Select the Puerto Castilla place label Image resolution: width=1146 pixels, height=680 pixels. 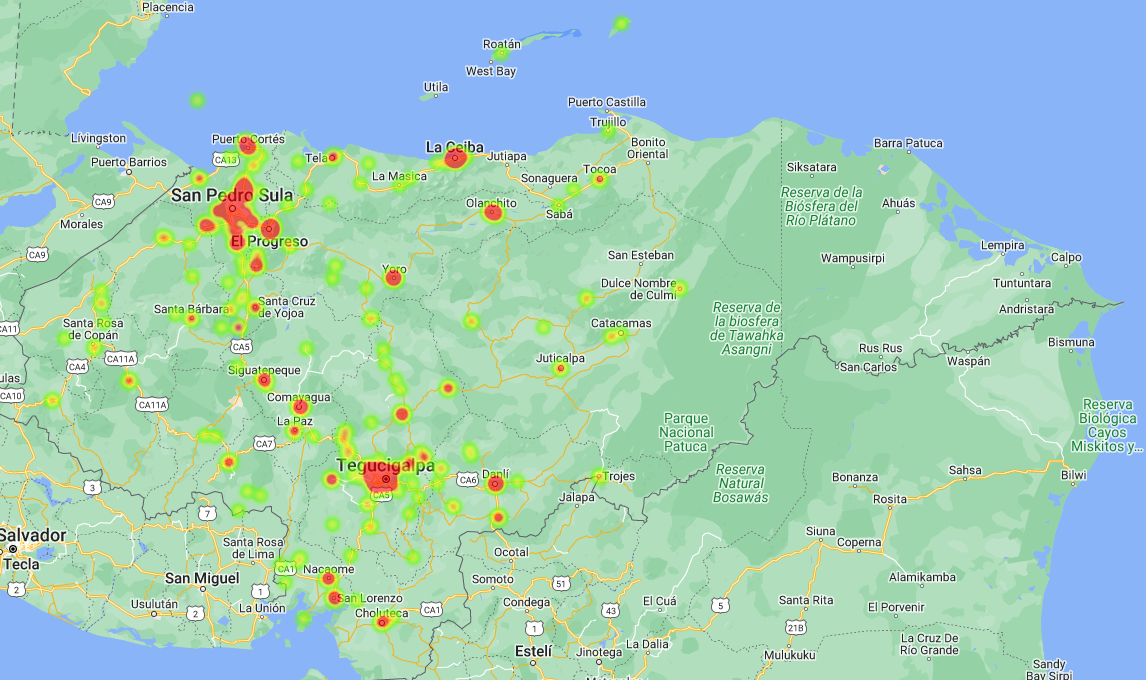pyautogui.click(x=607, y=102)
